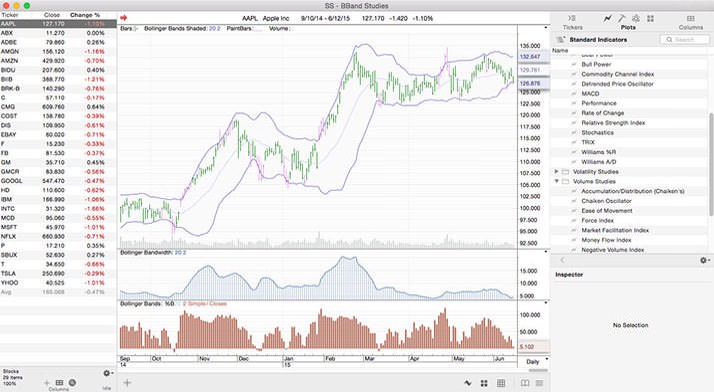Viewport: 714px width, 392px height.
Task: Click the indicator Search field
Action: point(684,40)
